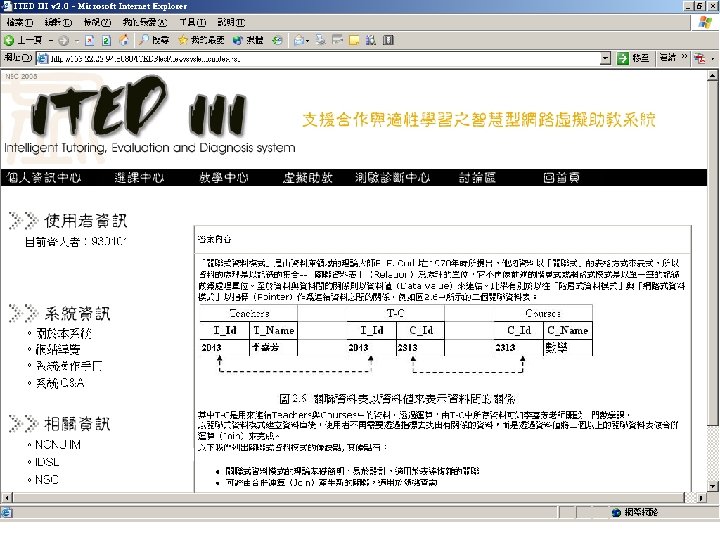Click the Windows flag logo throbber
The width and height of the screenshot is (720, 540).
(x=705, y=22)
